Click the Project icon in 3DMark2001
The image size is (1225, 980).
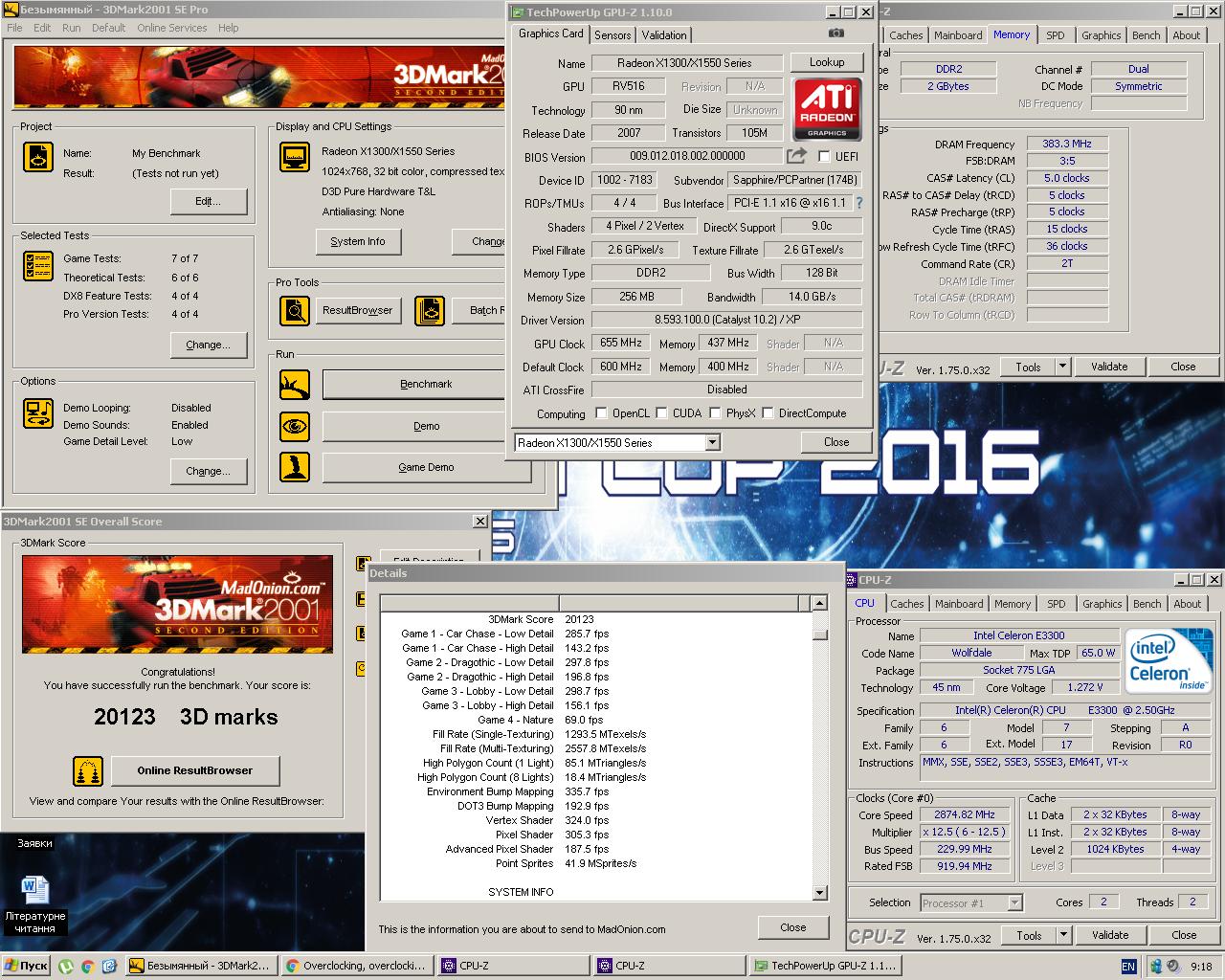tap(38, 157)
